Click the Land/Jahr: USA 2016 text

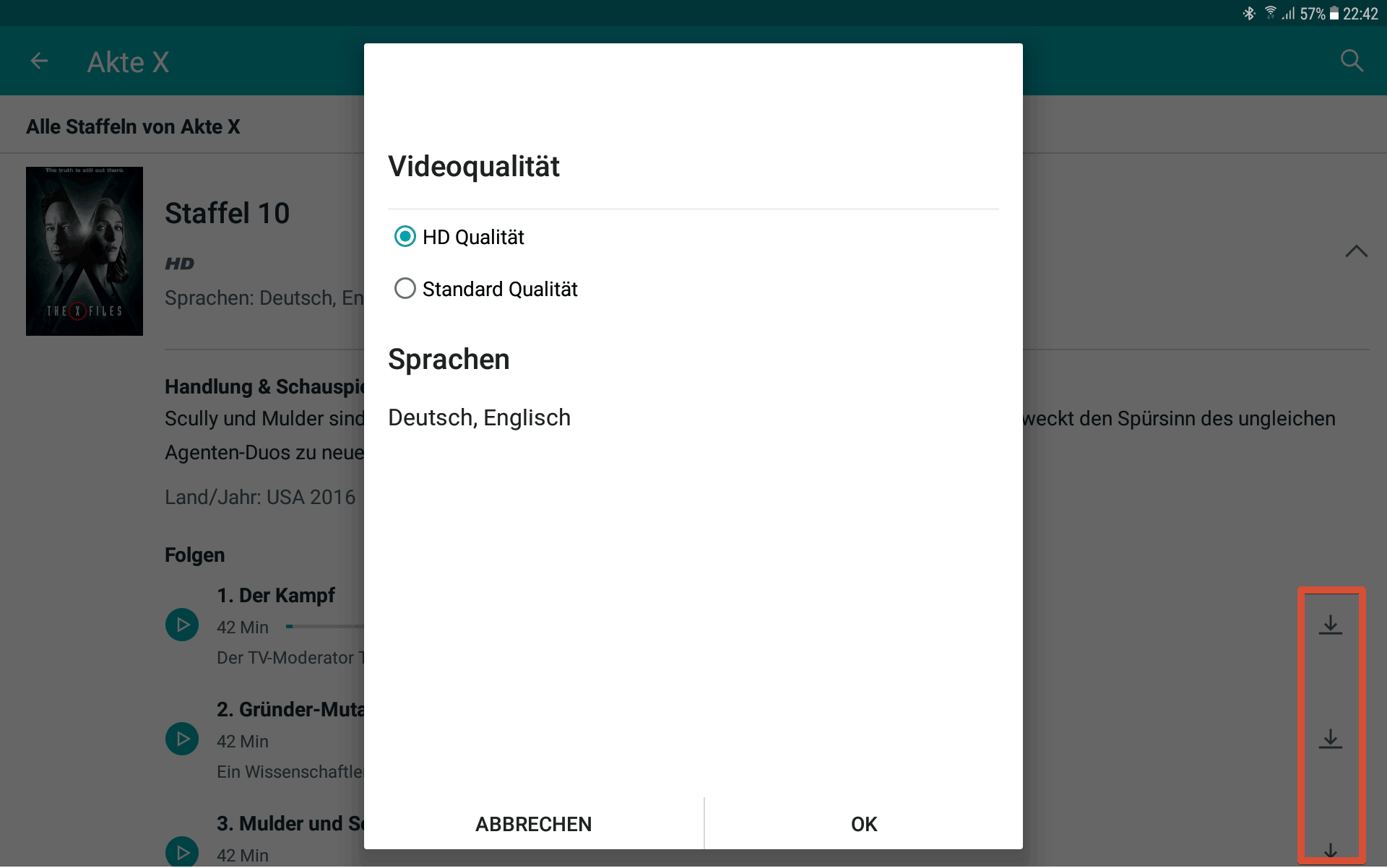260,498
